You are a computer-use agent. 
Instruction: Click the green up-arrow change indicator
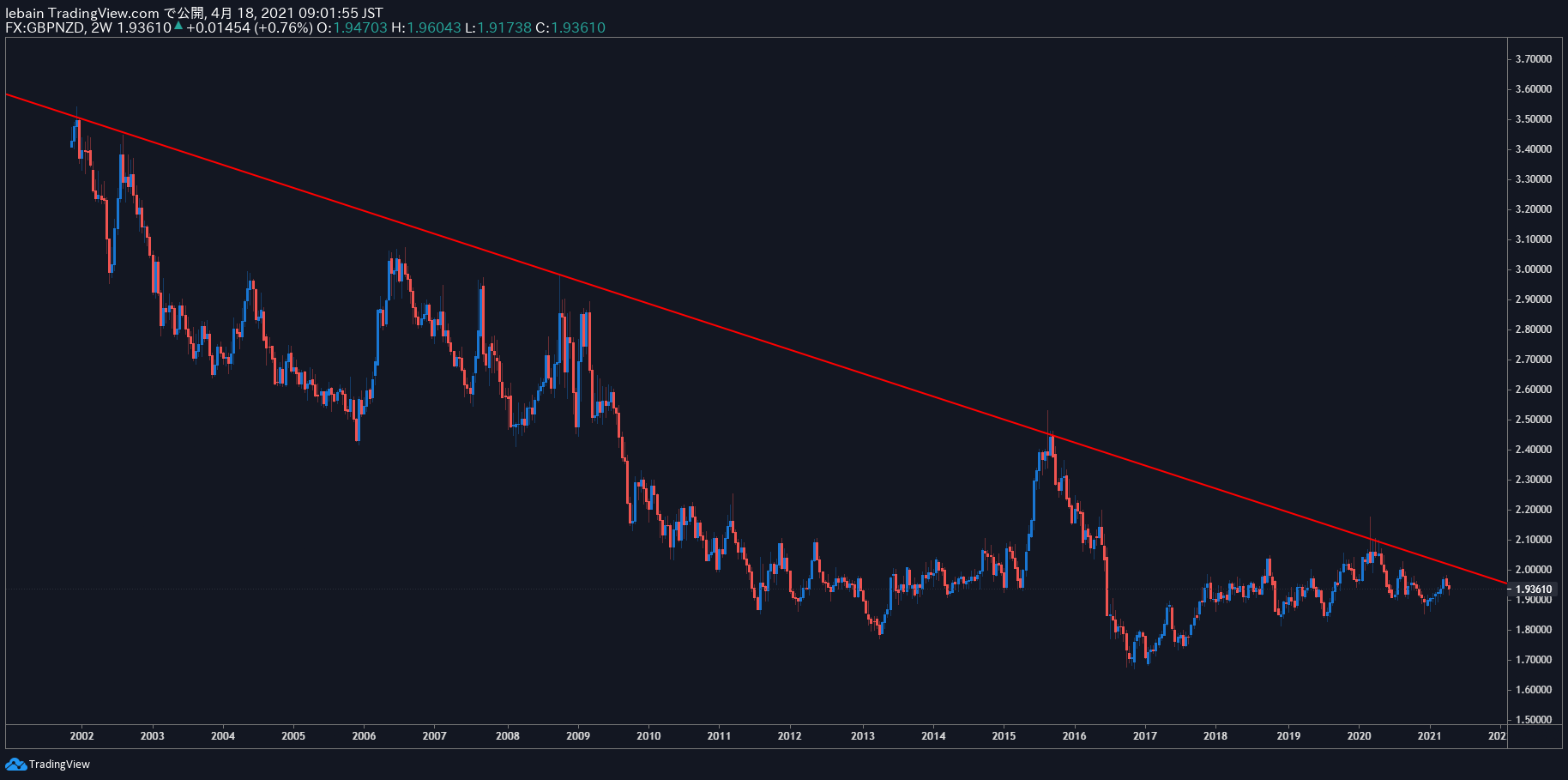[178, 27]
